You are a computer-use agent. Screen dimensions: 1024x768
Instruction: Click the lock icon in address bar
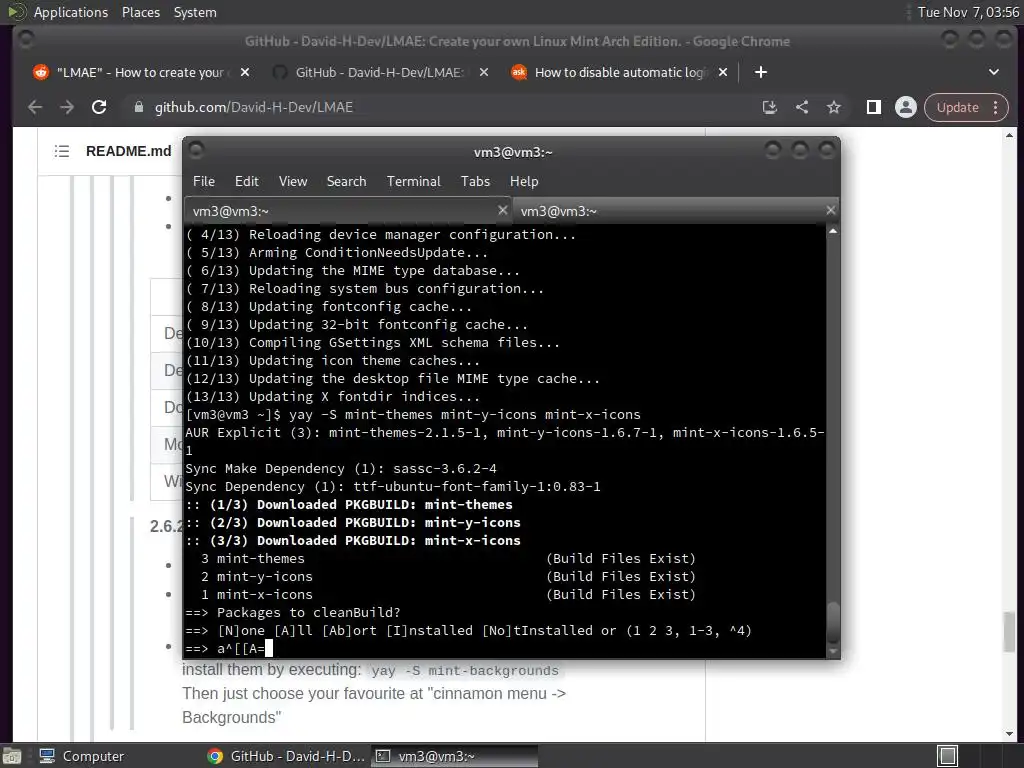[138, 107]
